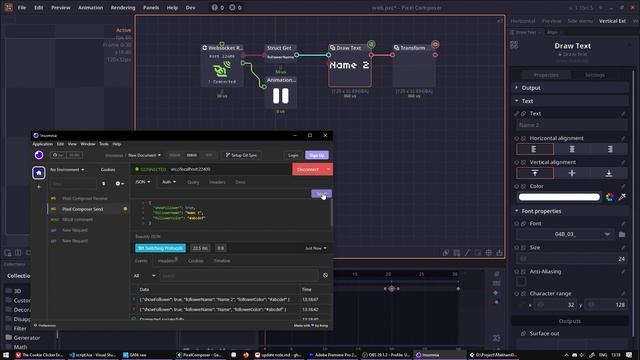Click the Send button in Insomnia

click(322, 193)
